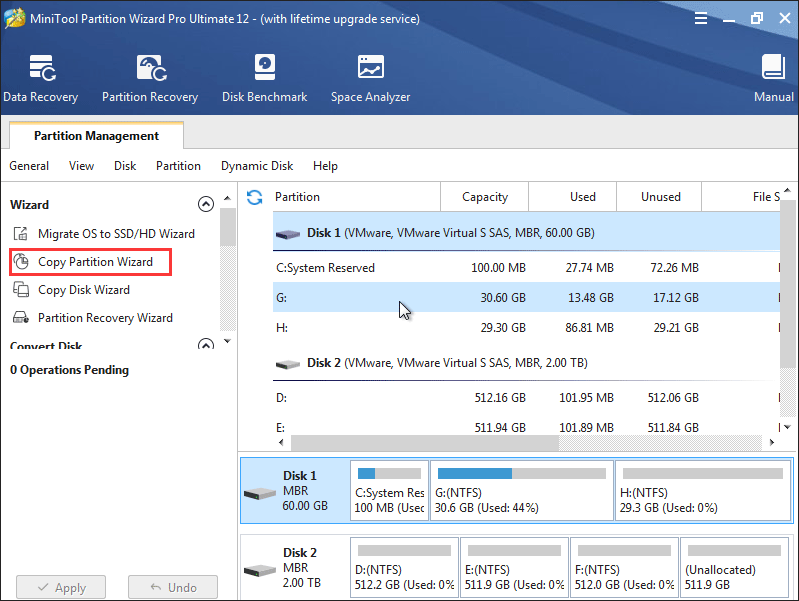Open the Dynamic Disk menu
799x601 pixels.
point(257,166)
